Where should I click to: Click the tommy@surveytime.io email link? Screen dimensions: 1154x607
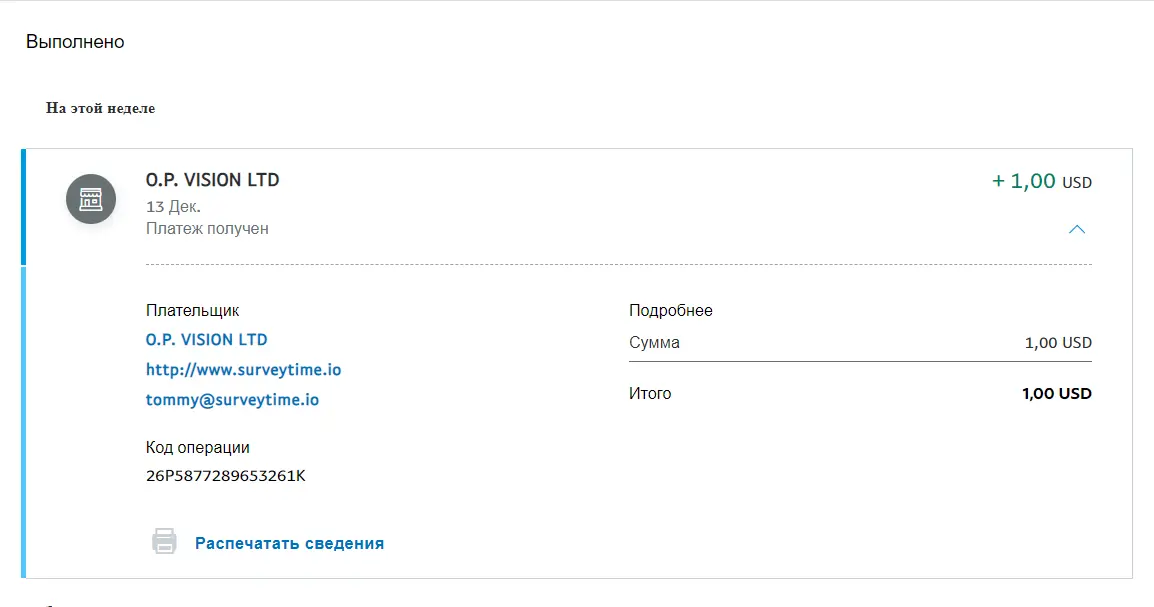click(233, 400)
